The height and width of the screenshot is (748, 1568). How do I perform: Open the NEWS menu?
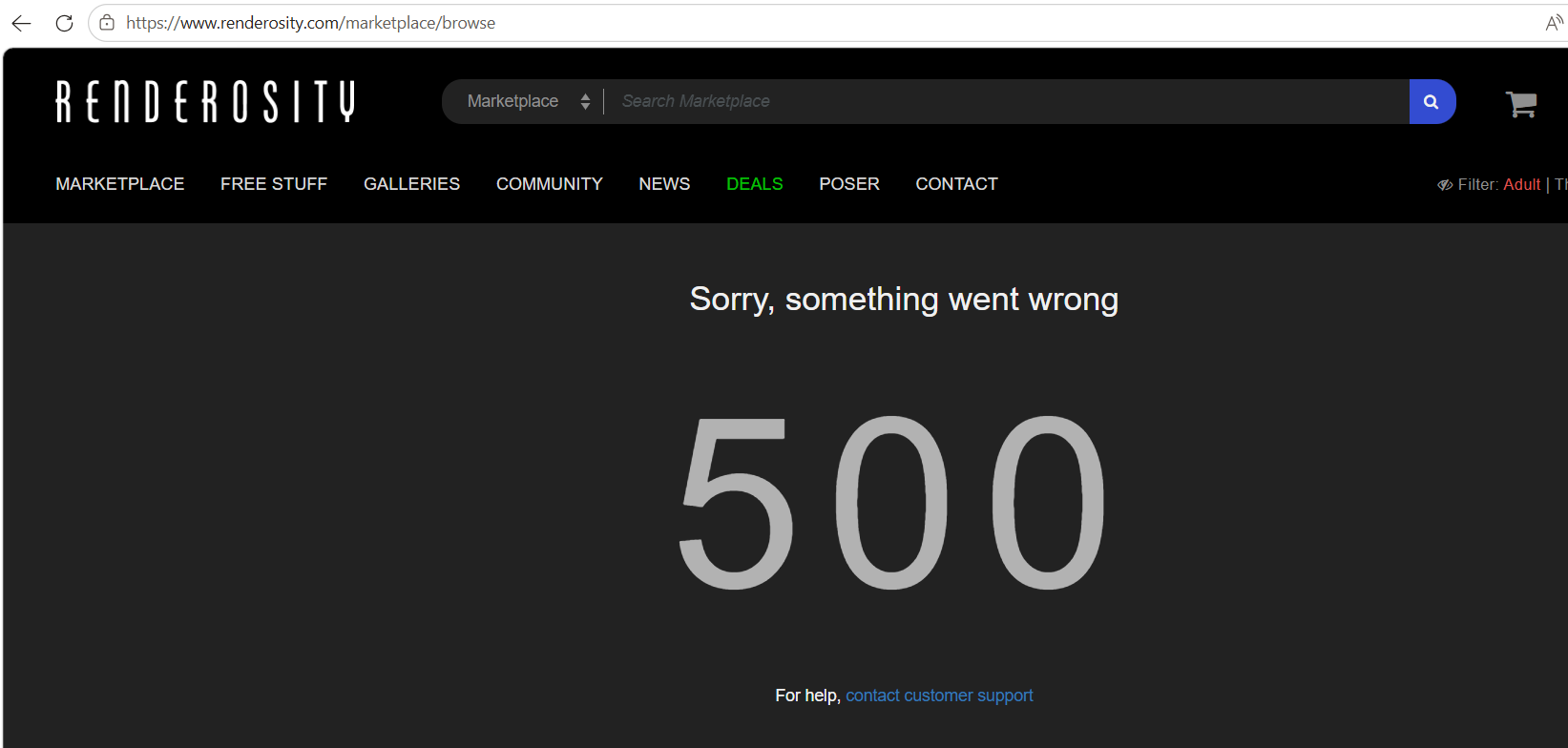click(664, 184)
